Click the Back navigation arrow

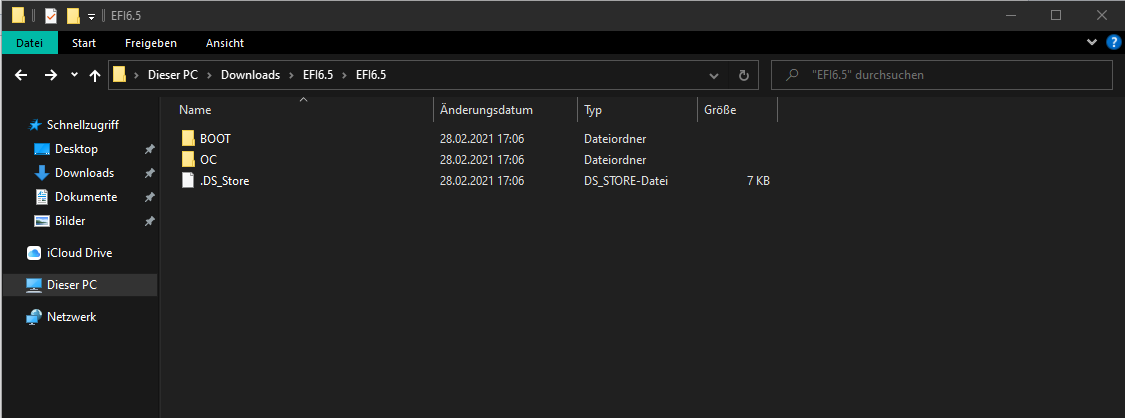point(22,75)
